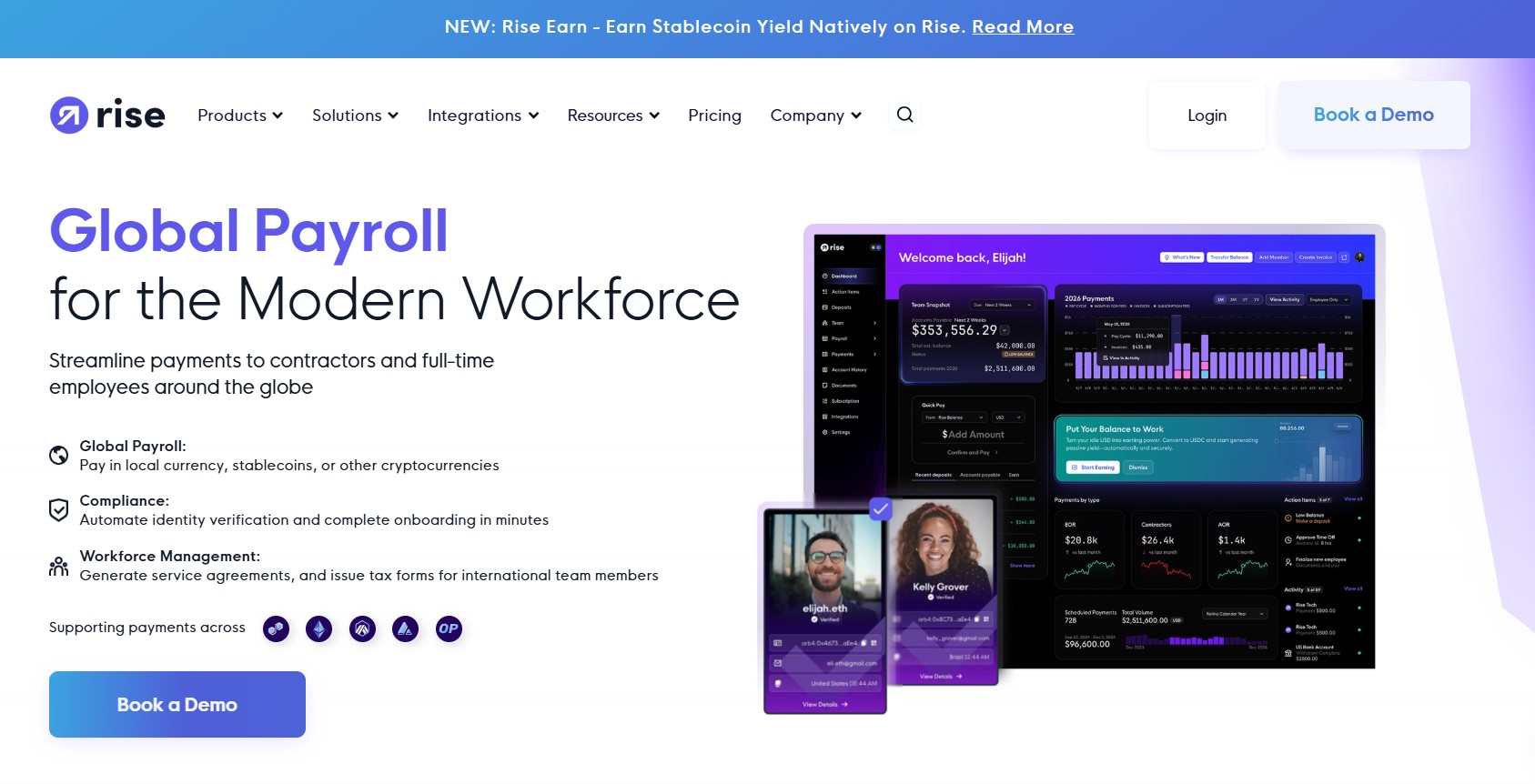
Task: Click What's New in the dashboard preview
Action: 1182,257
